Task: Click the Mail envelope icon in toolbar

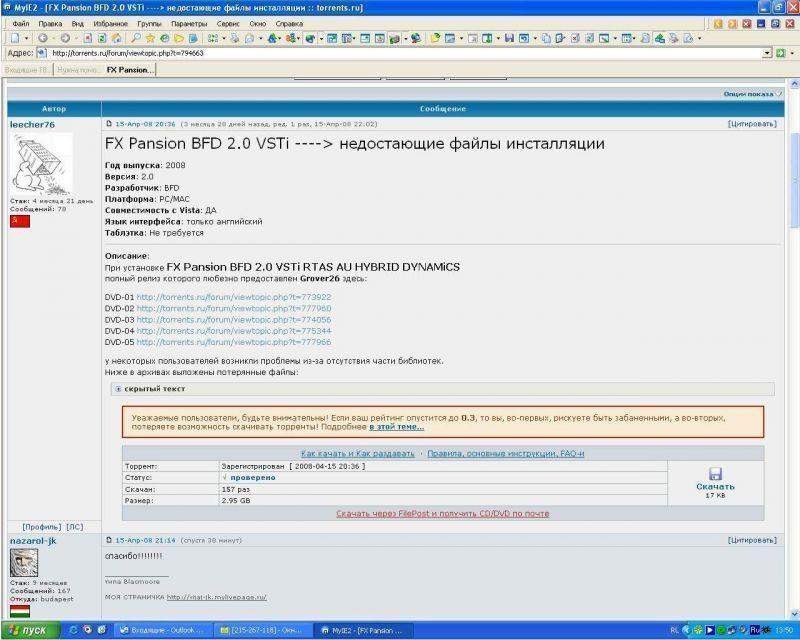Action: pos(249,38)
